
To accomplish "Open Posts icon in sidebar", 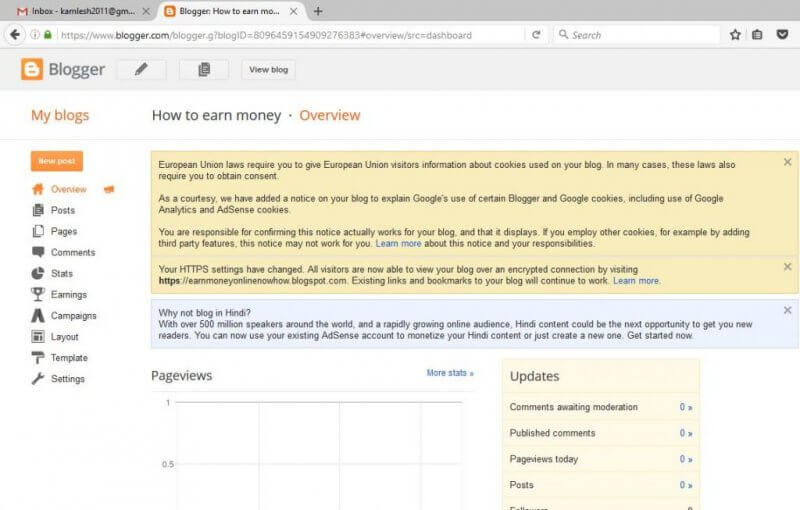I will click(38, 210).
